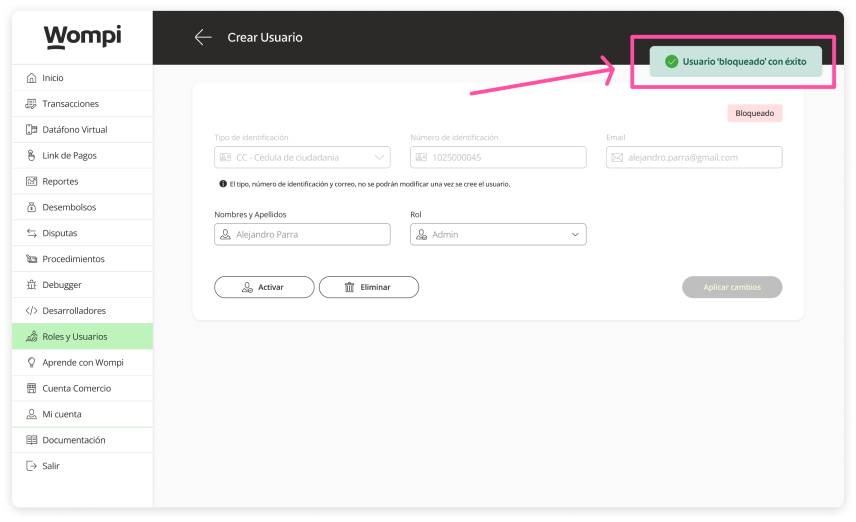Click the Salir logout icon
Screen dimensions: 856x522
(32, 466)
